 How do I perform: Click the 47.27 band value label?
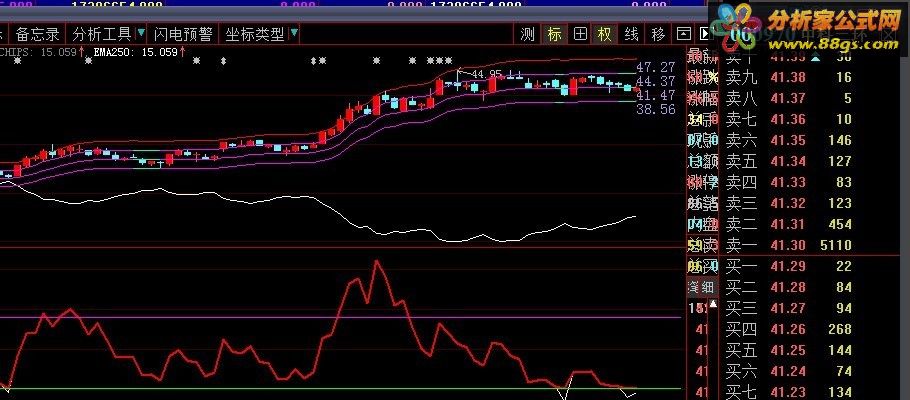(656, 67)
